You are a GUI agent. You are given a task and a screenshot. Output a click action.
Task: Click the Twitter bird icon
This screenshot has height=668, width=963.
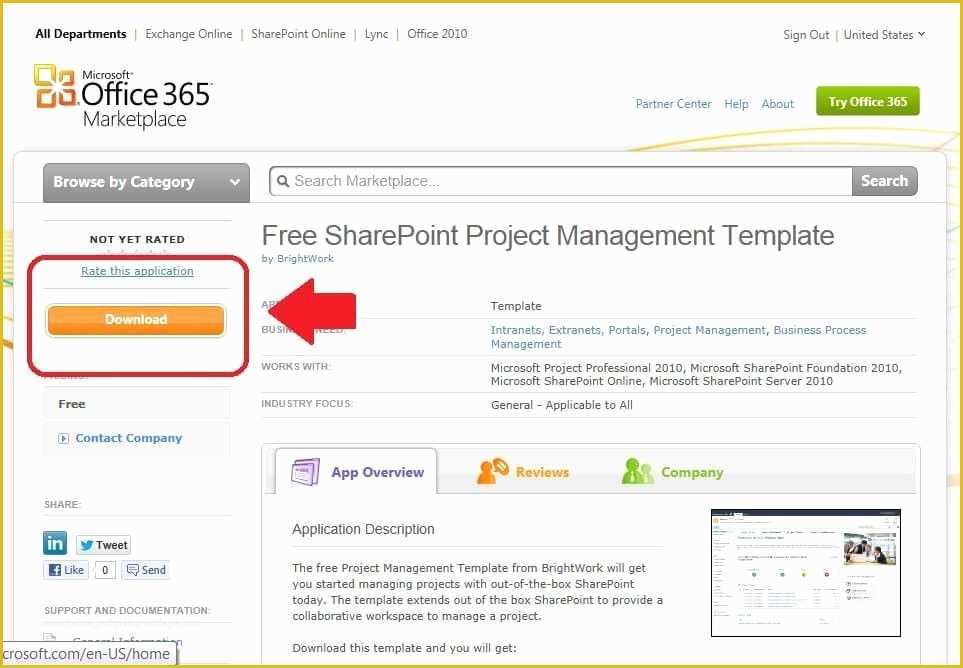[x=88, y=544]
